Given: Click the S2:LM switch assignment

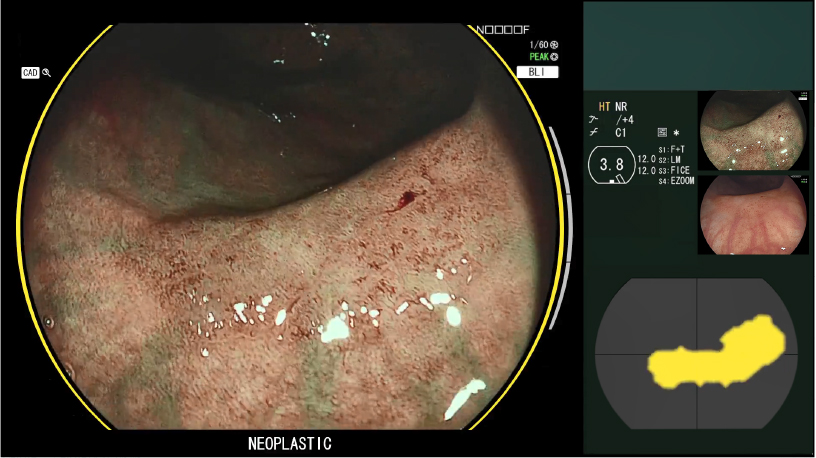Looking at the screenshot, I should pos(670,160).
